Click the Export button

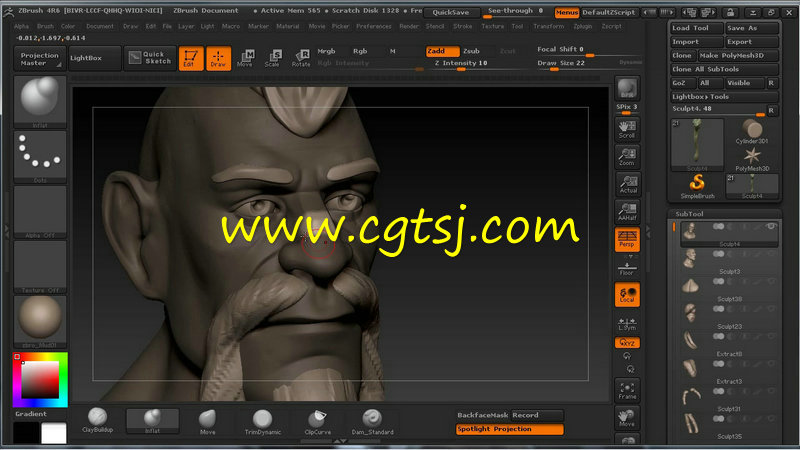pos(752,42)
